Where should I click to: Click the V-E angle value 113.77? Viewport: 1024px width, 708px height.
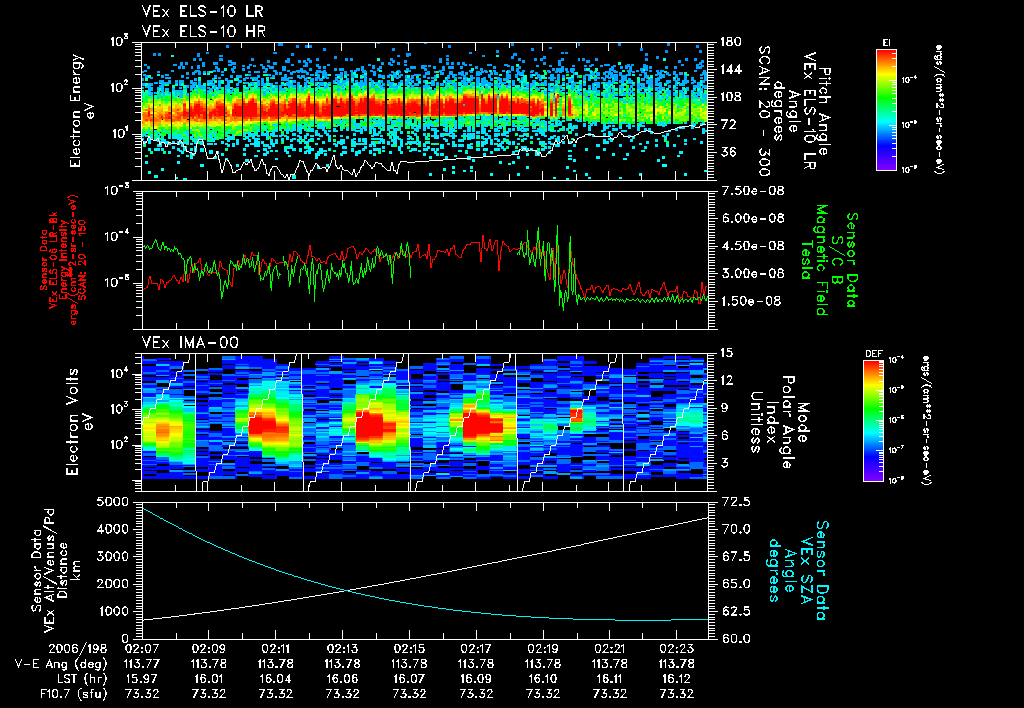tap(142, 664)
